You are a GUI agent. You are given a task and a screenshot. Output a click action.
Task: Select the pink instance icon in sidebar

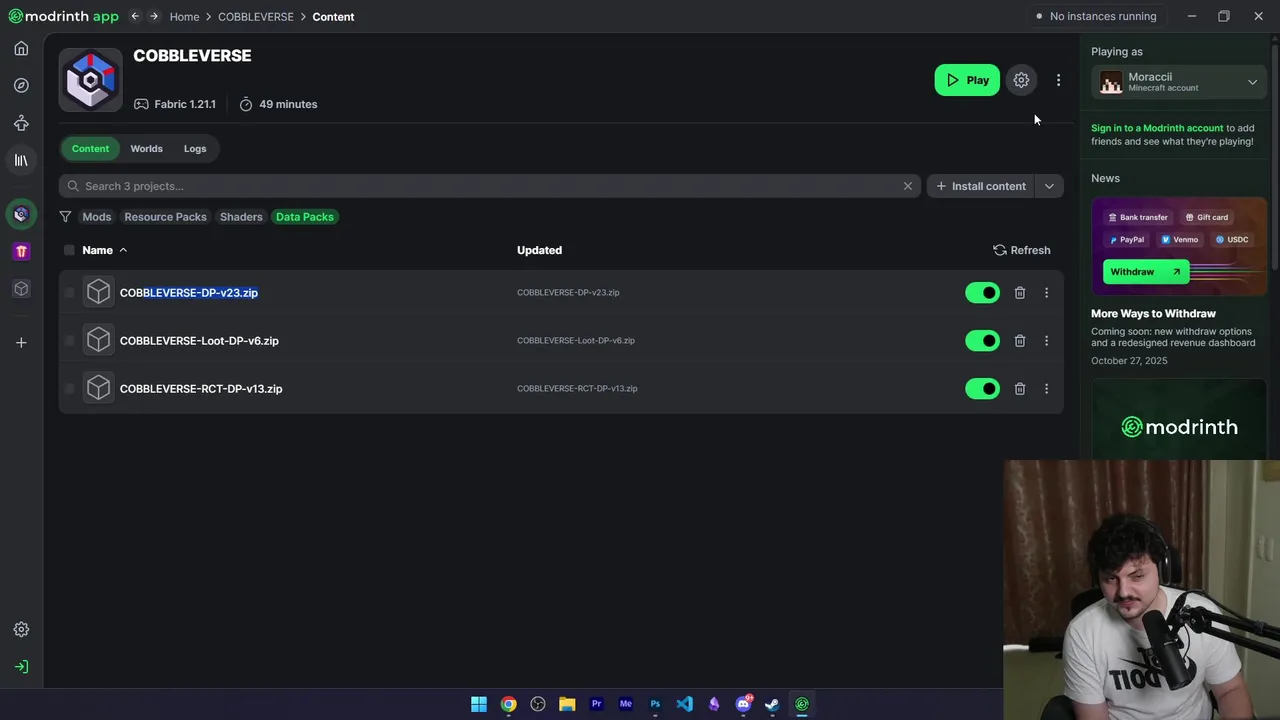21,251
